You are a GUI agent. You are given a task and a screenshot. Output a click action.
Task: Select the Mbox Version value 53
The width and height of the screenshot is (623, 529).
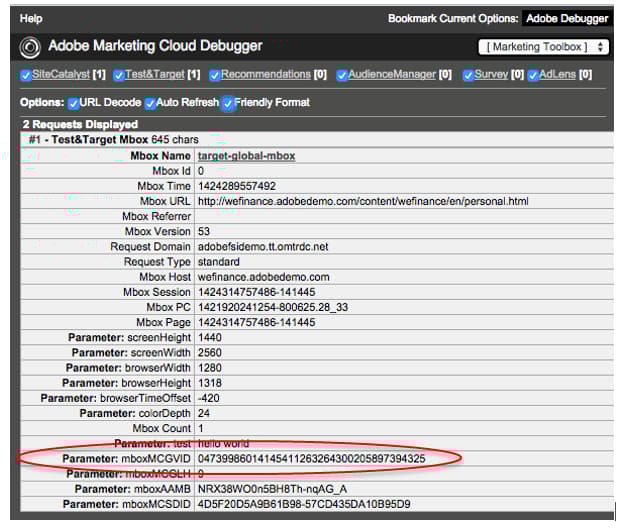click(x=204, y=231)
